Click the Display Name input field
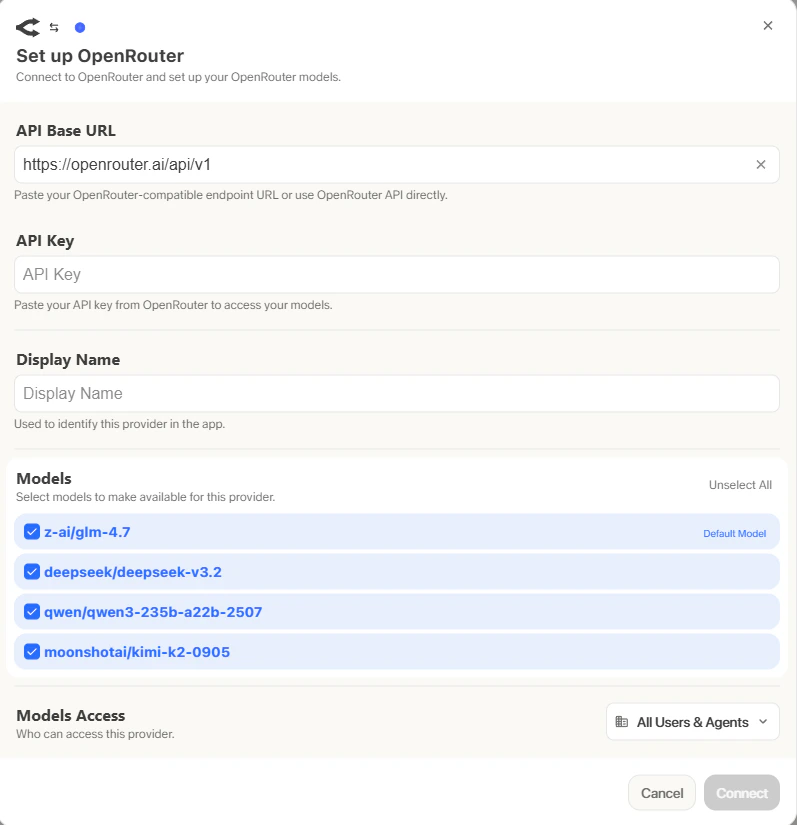This screenshot has width=797, height=825. click(x=398, y=393)
